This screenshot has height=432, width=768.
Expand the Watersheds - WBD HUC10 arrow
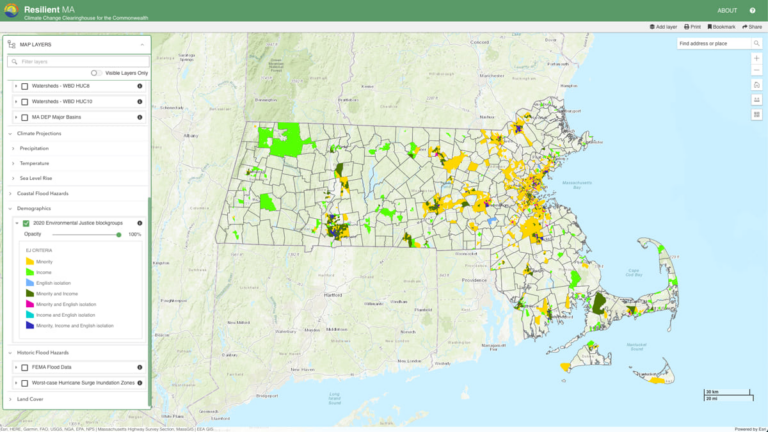16,102
